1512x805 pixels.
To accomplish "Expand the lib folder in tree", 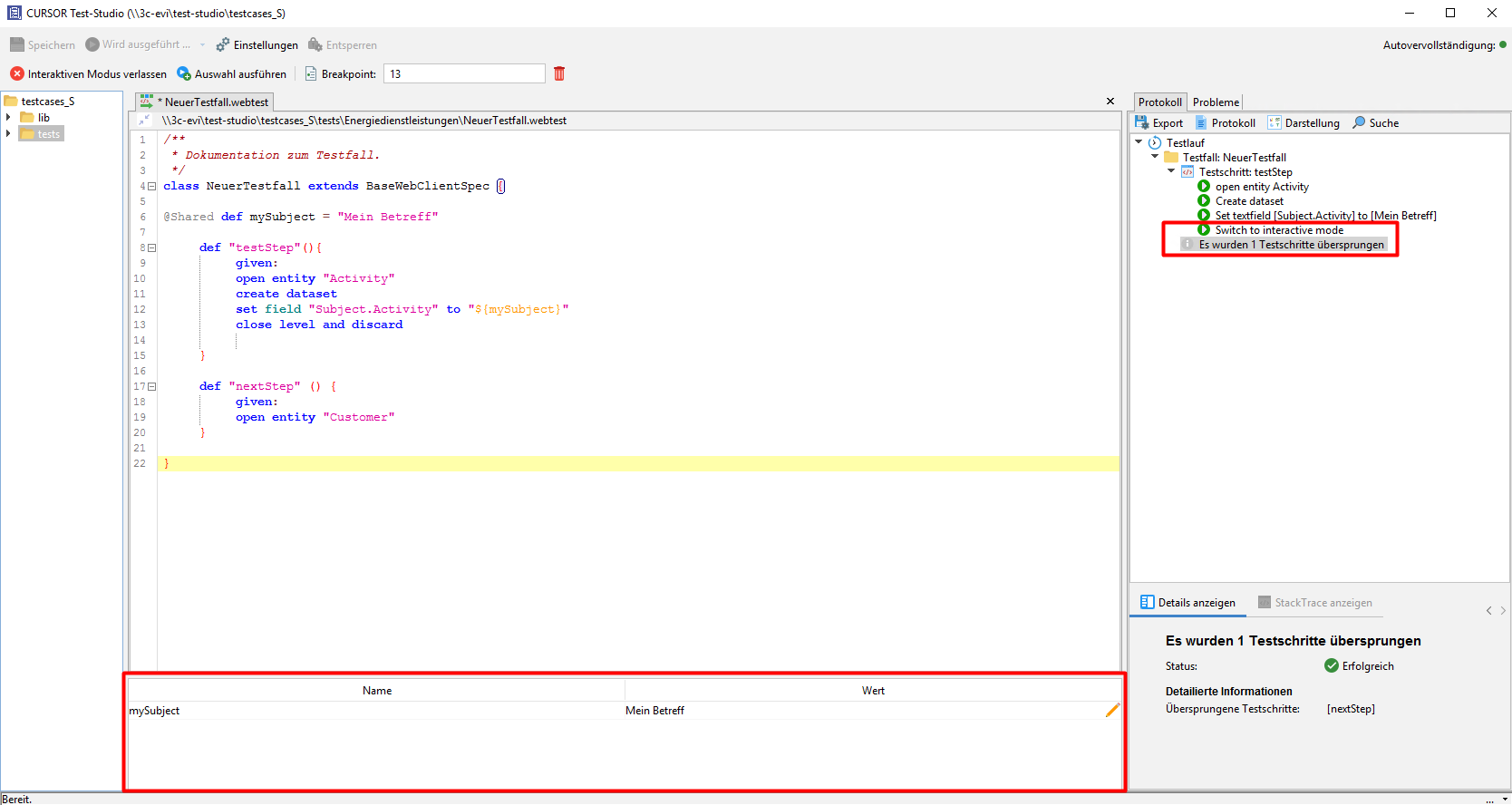I will [8, 118].
